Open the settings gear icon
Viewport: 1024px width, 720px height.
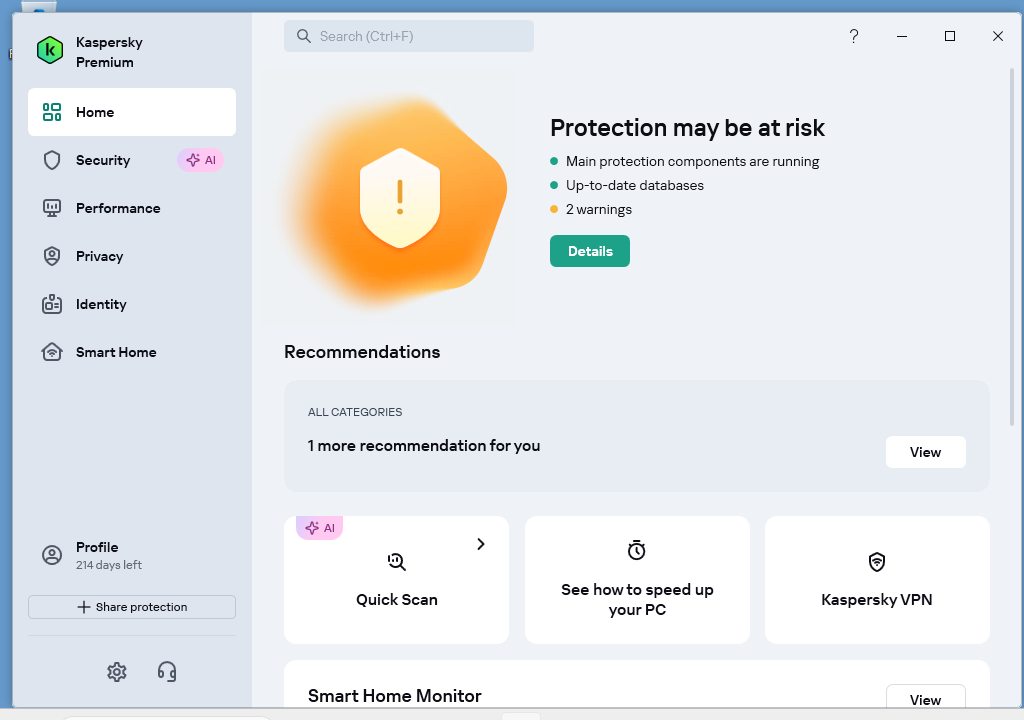click(117, 672)
